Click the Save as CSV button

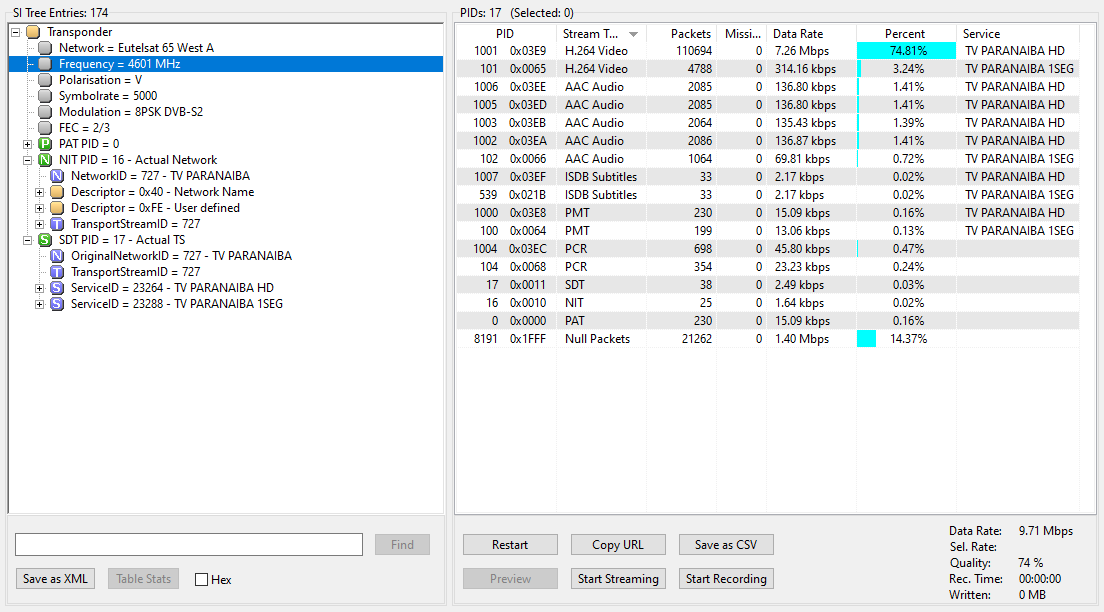(726, 544)
